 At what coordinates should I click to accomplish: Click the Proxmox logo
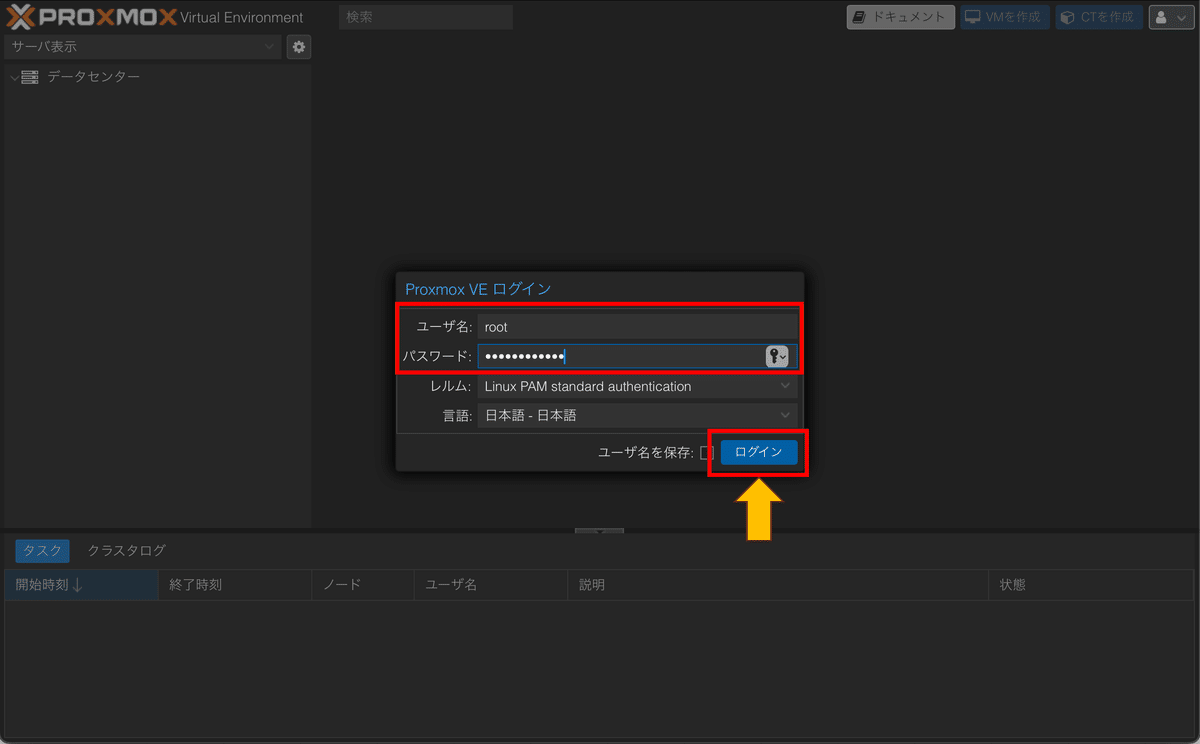[92, 17]
